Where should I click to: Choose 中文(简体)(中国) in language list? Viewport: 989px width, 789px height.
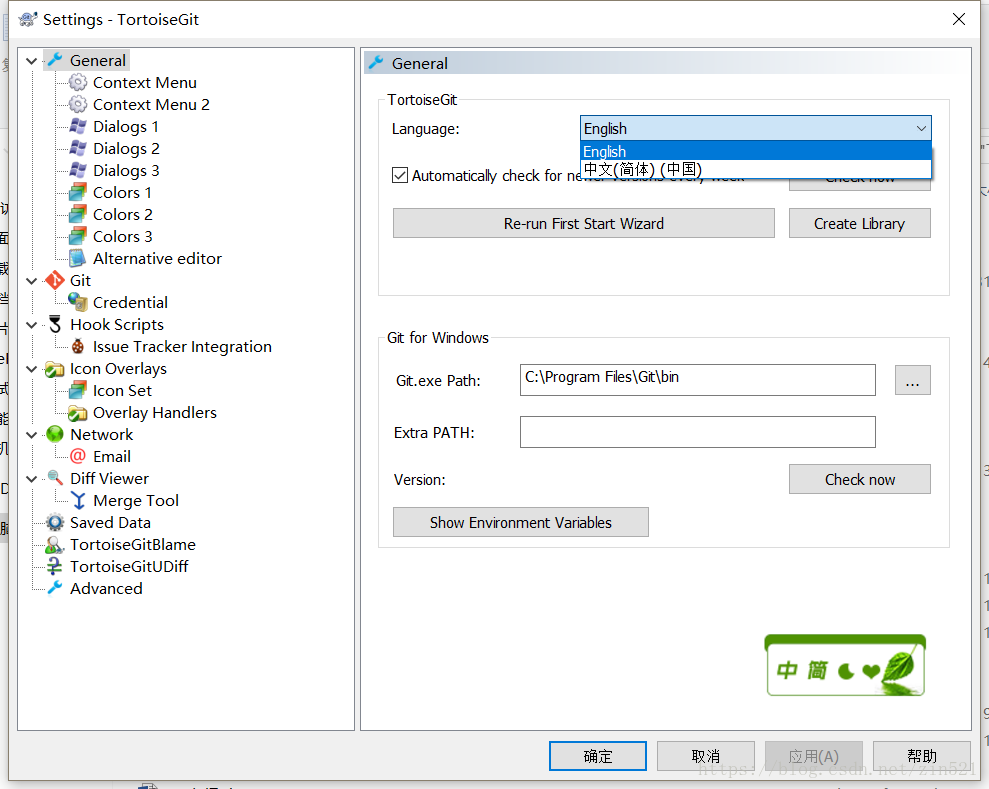755,169
